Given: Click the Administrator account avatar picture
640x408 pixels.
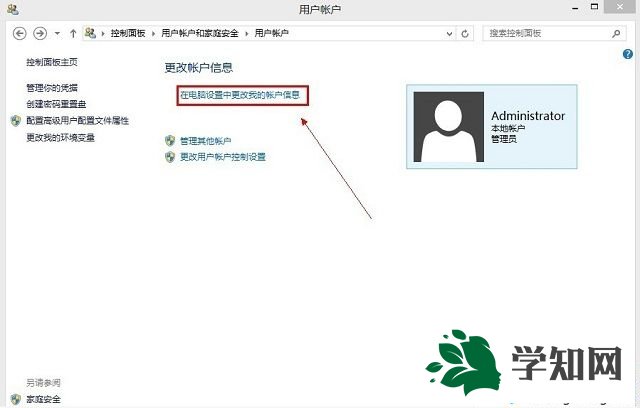Looking at the screenshot, I should (449, 126).
